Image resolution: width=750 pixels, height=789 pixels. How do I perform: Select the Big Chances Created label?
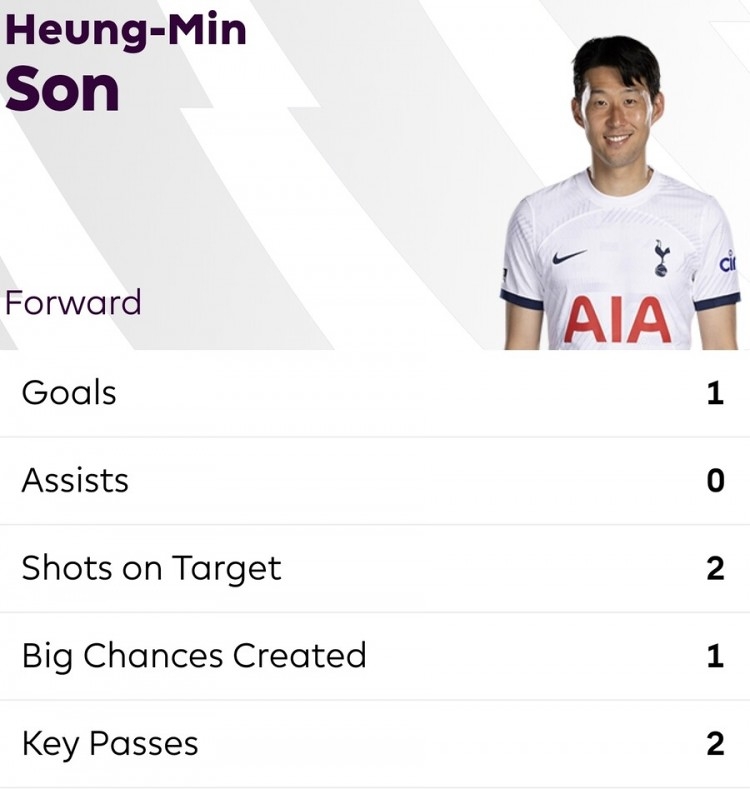point(194,657)
